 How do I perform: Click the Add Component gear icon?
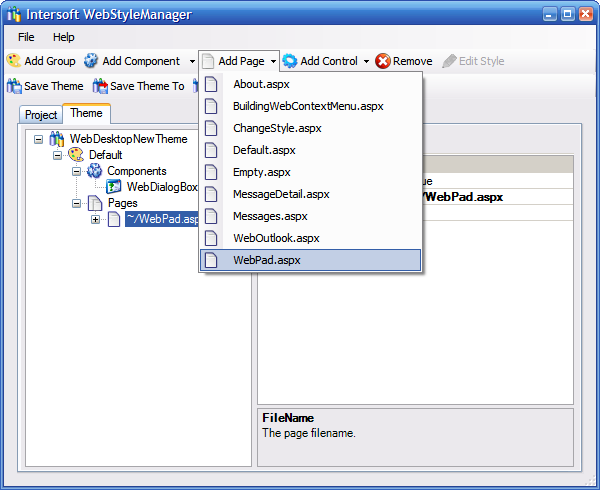pos(91,61)
